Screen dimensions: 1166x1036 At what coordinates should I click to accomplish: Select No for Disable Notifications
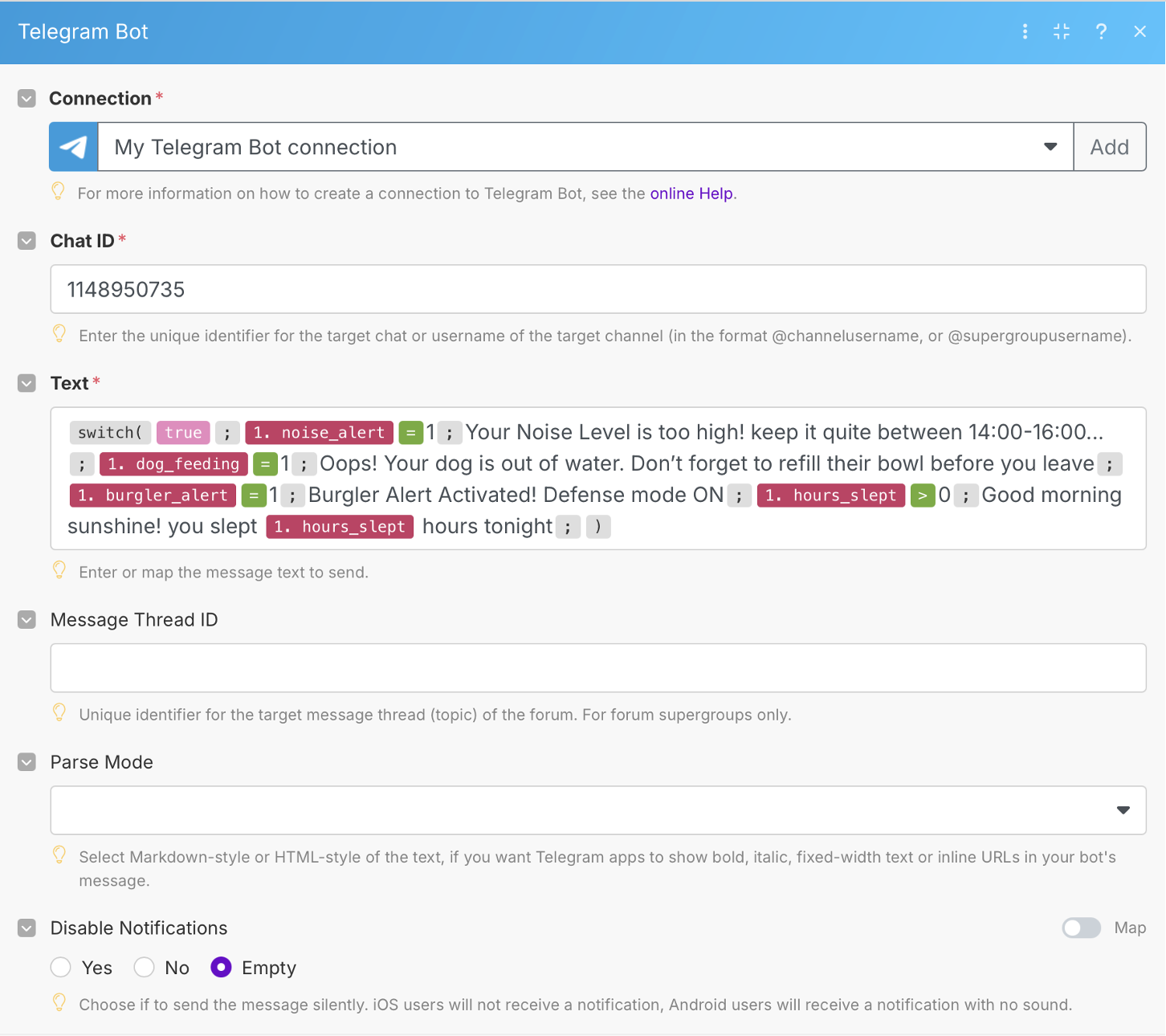click(145, 968)
